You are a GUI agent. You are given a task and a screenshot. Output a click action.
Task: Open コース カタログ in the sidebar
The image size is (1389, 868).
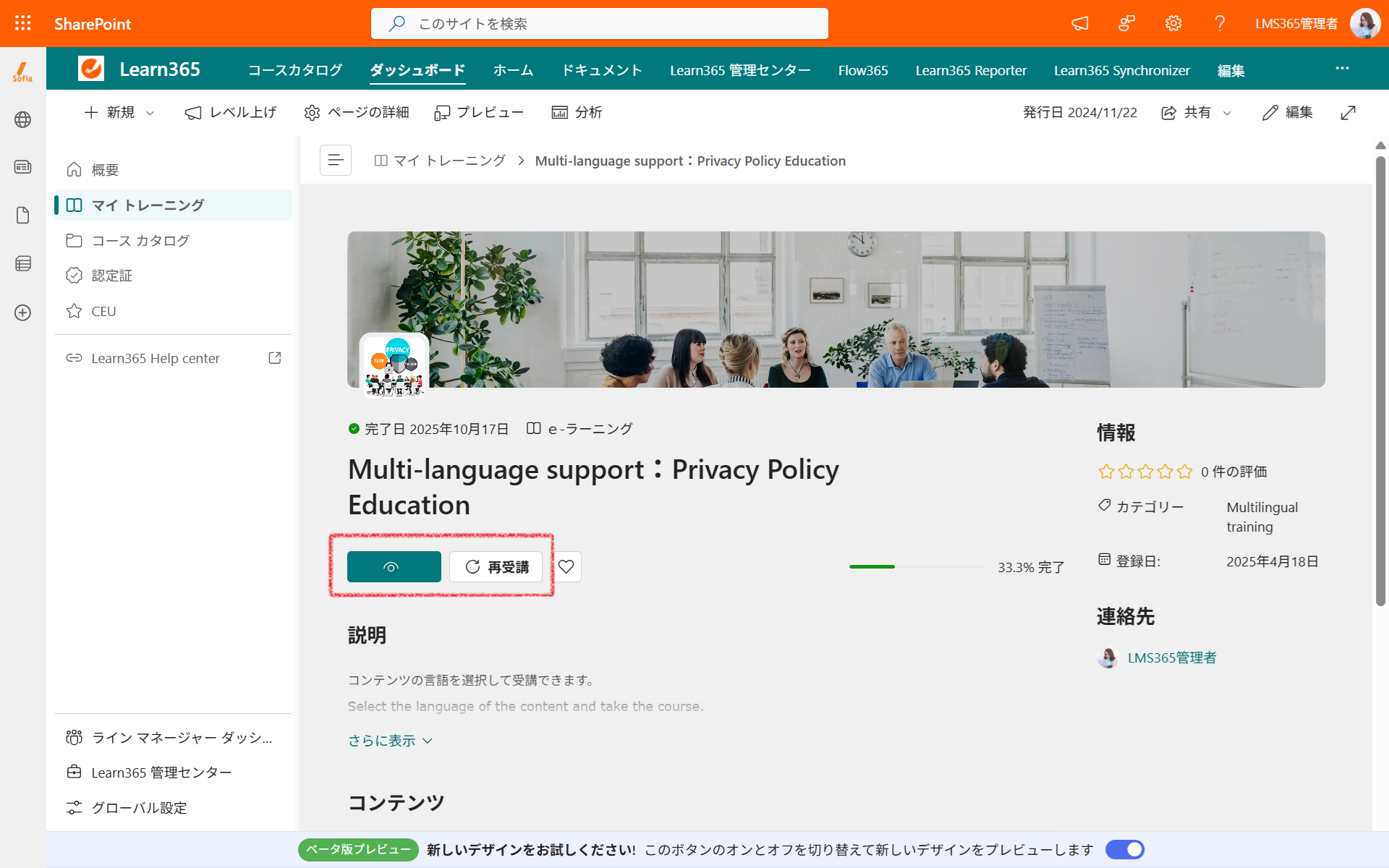tap(173, 240)
